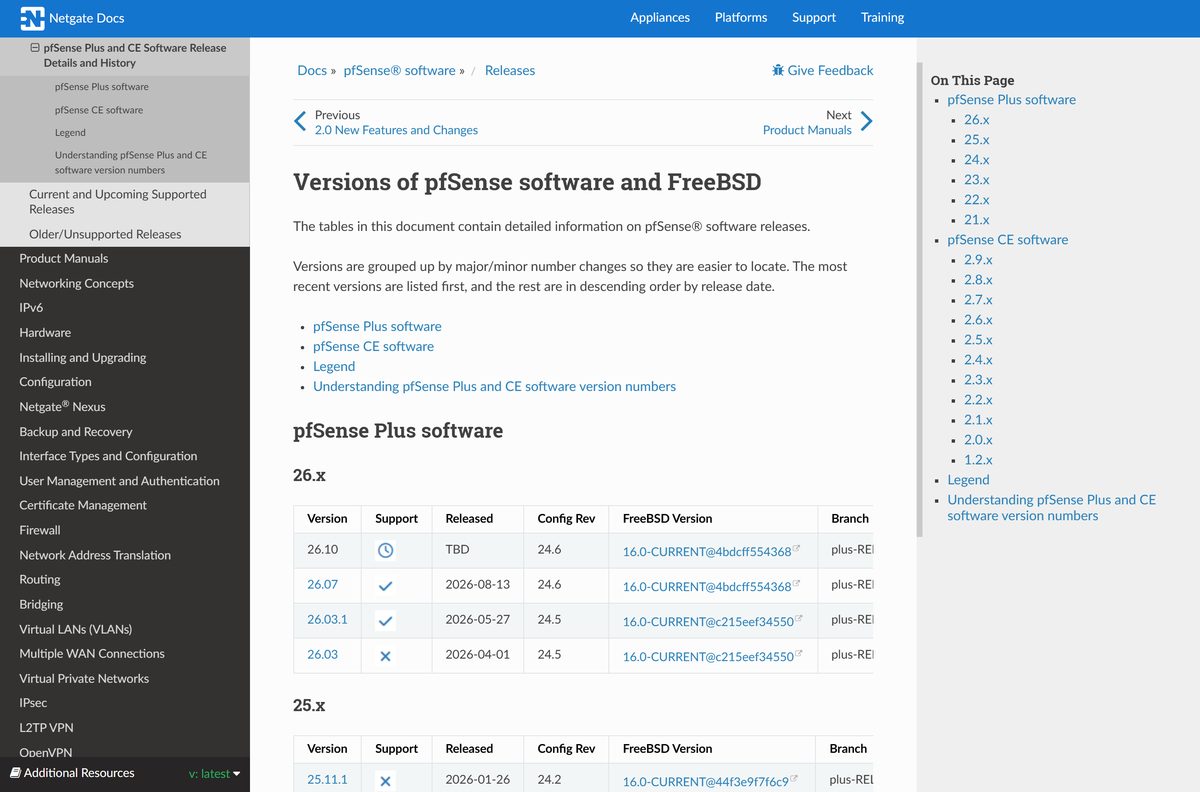Image resolution: width=1200 pixels, height=792 pixels.
Task: Open Older/Unsupported Releases in sidebar
Action: point(105,234)
